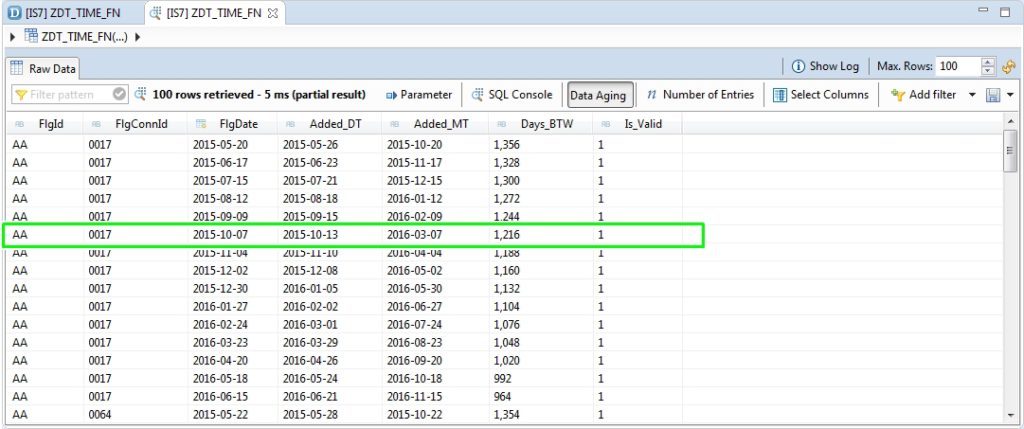Click the Days_BTW column header
The image size is (1024, 429).
coord(540,124)
